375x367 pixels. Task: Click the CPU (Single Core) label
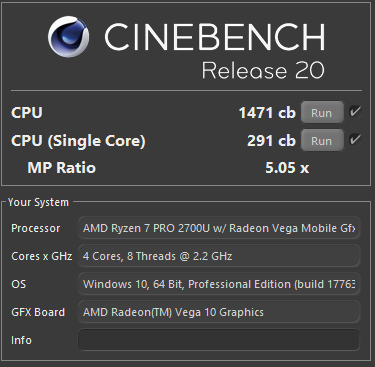click(x=78, y=141)
